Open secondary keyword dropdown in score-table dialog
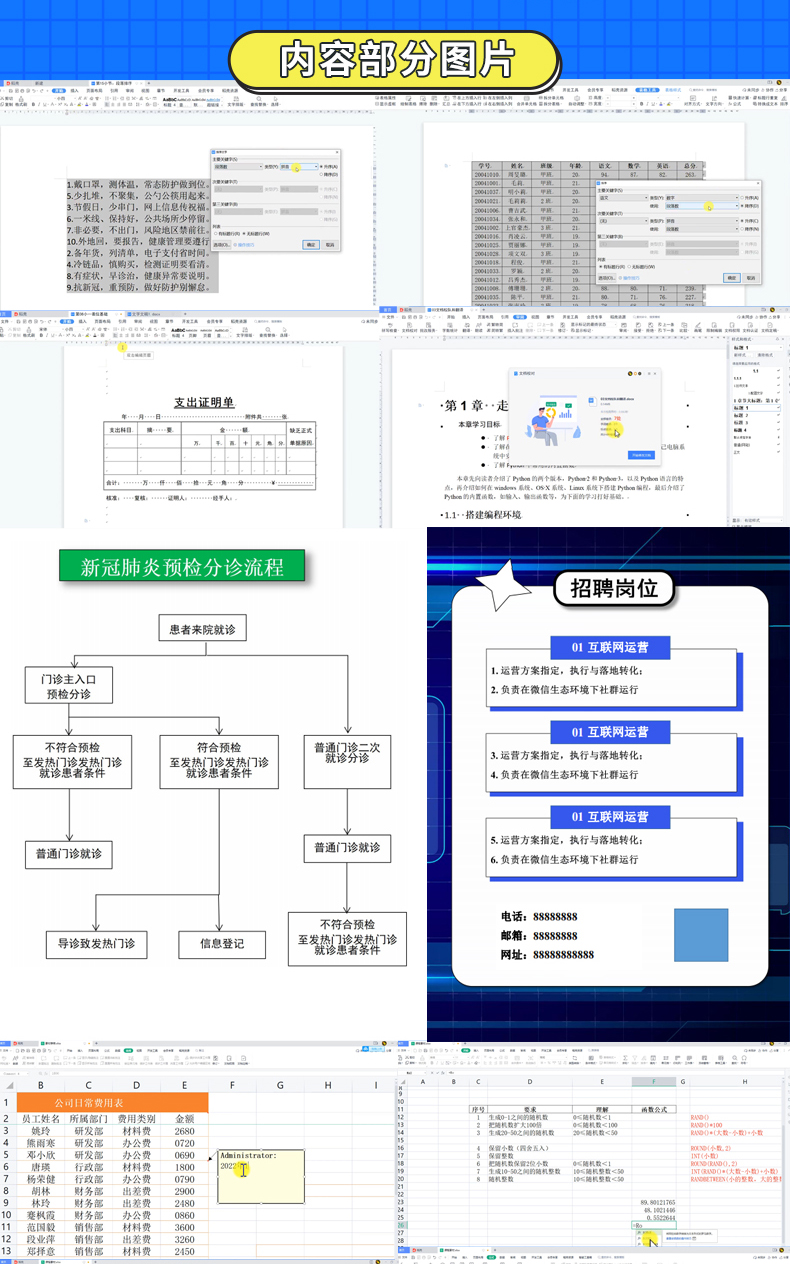790x1264 pixels. [x=624, y=221]
